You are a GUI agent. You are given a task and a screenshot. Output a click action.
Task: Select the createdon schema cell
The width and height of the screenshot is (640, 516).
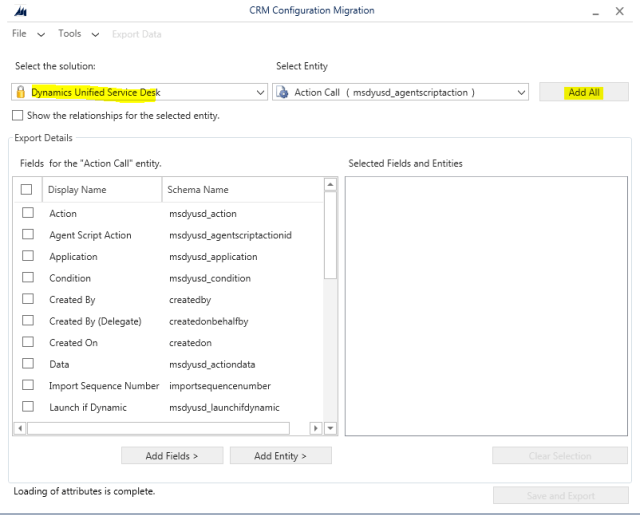click(x=190, y=343)
